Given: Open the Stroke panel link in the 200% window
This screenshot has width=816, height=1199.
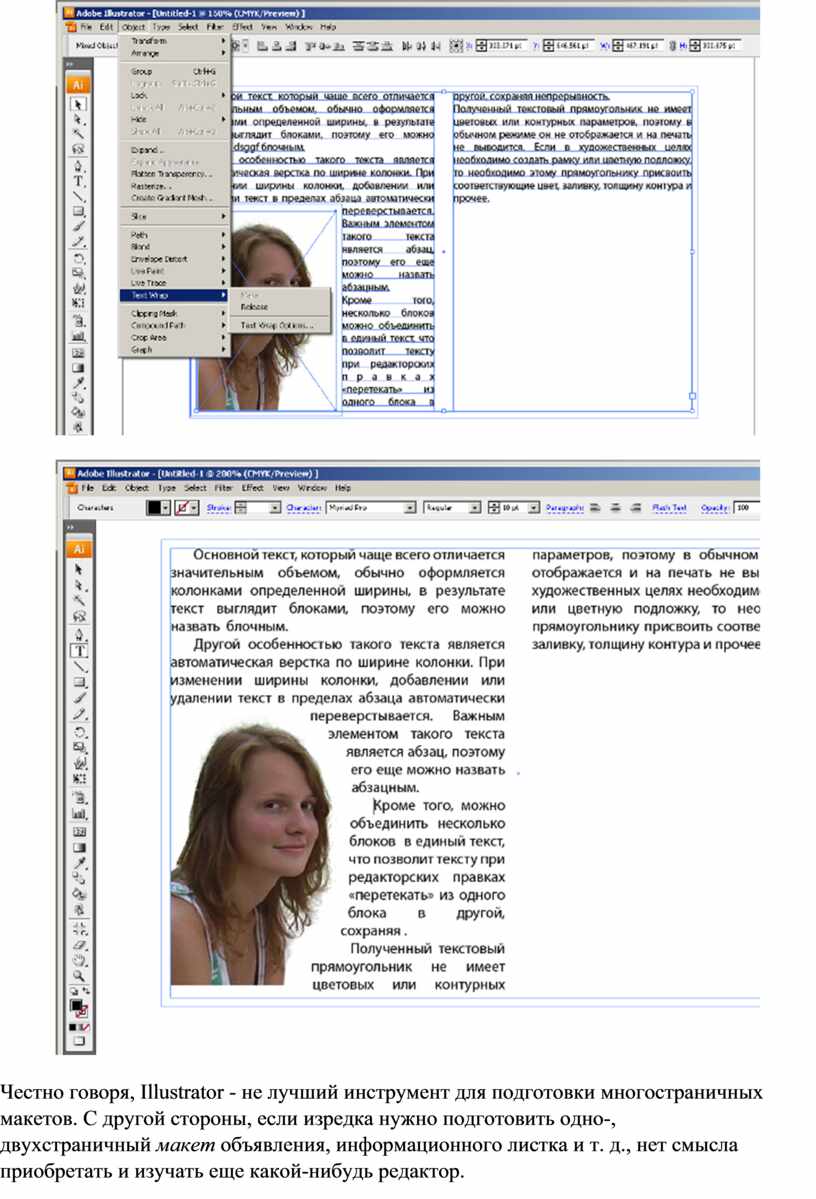Looking at the screenshot, I should (x=218, y=508).
